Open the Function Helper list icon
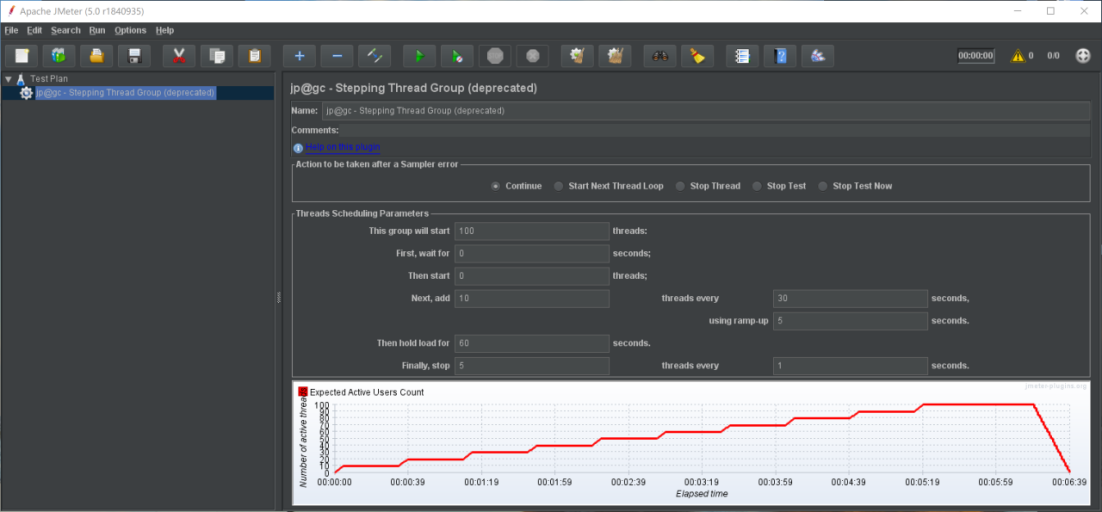This screenshot has height=512, width=1102. click(742, 55)
